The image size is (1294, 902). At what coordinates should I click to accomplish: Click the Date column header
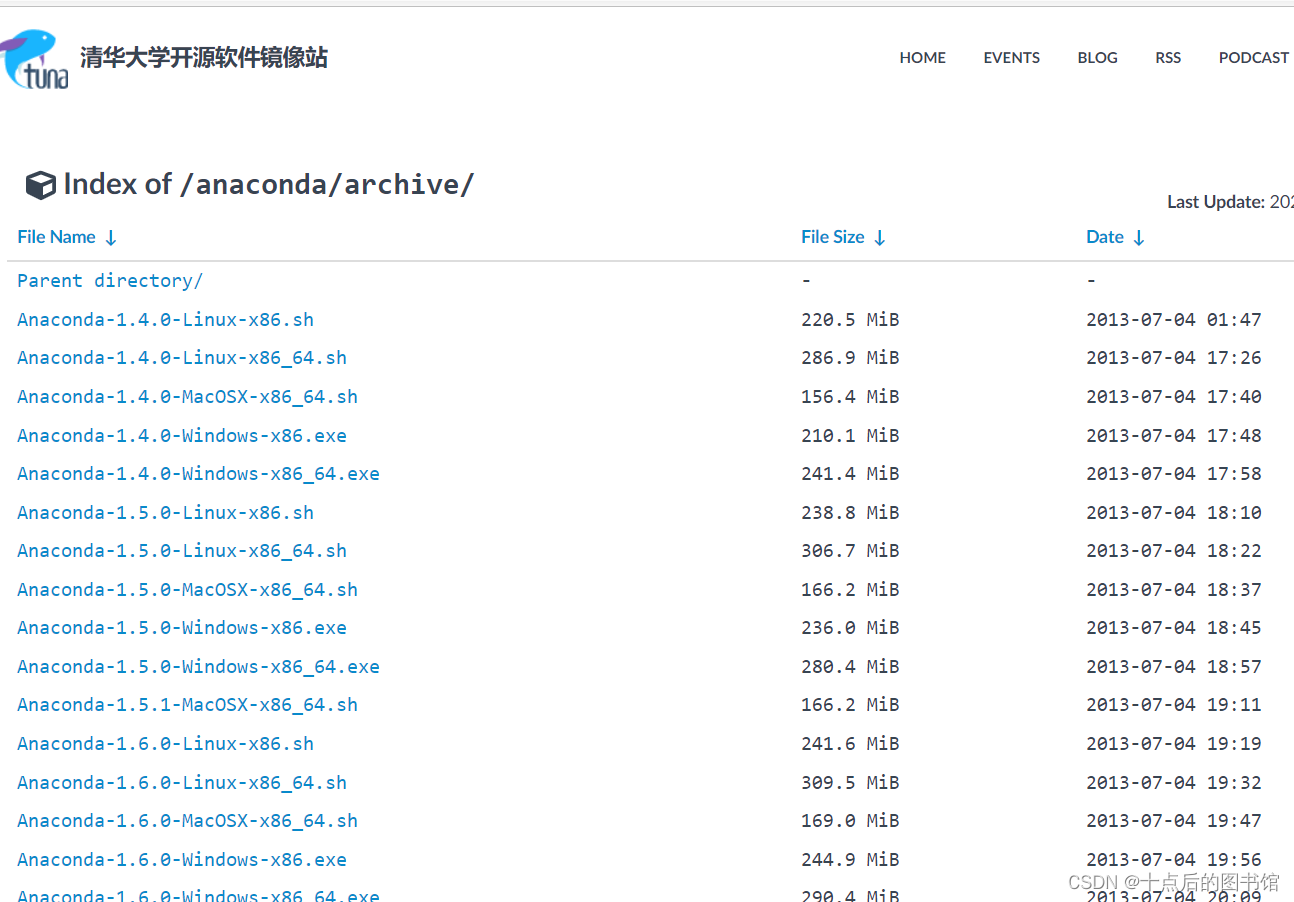pyautogui.click(x=1105, y=237)
